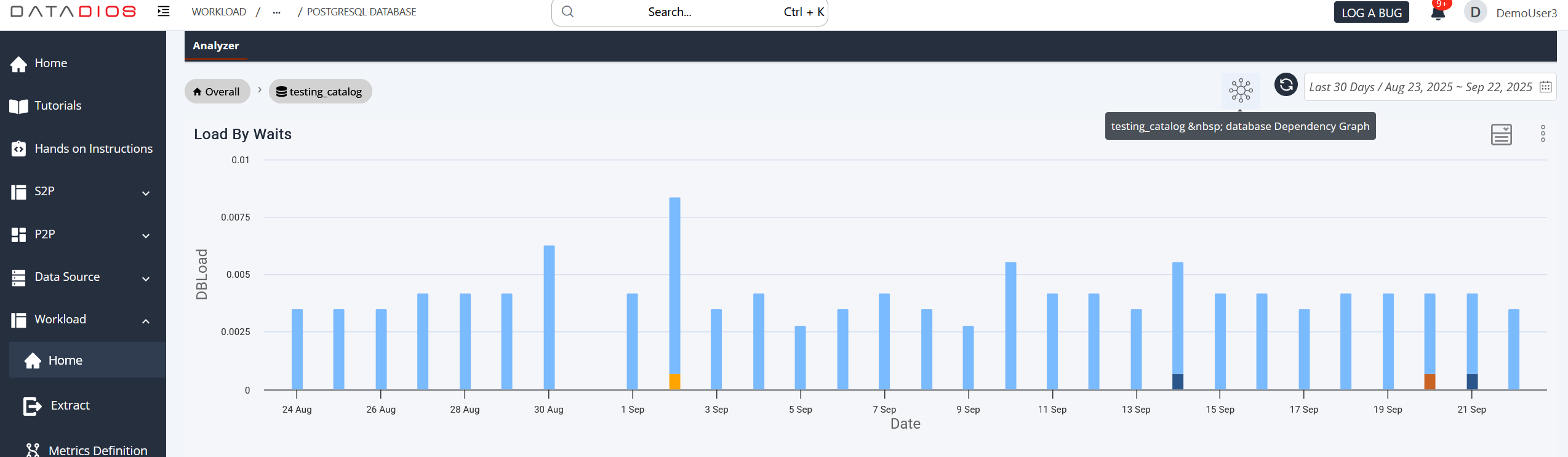The height and width of the screenshot is (457, 1568).
Task: Click the refresh data icon
Action: [1286, 85]
